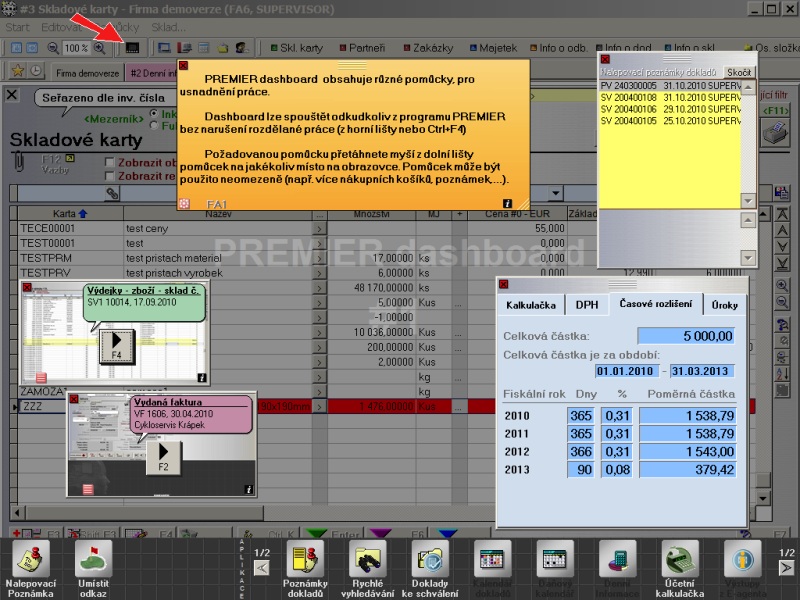800x600 pixels.
Task: Play the Výdejky F4 shortcut
Action: point(117,346)
